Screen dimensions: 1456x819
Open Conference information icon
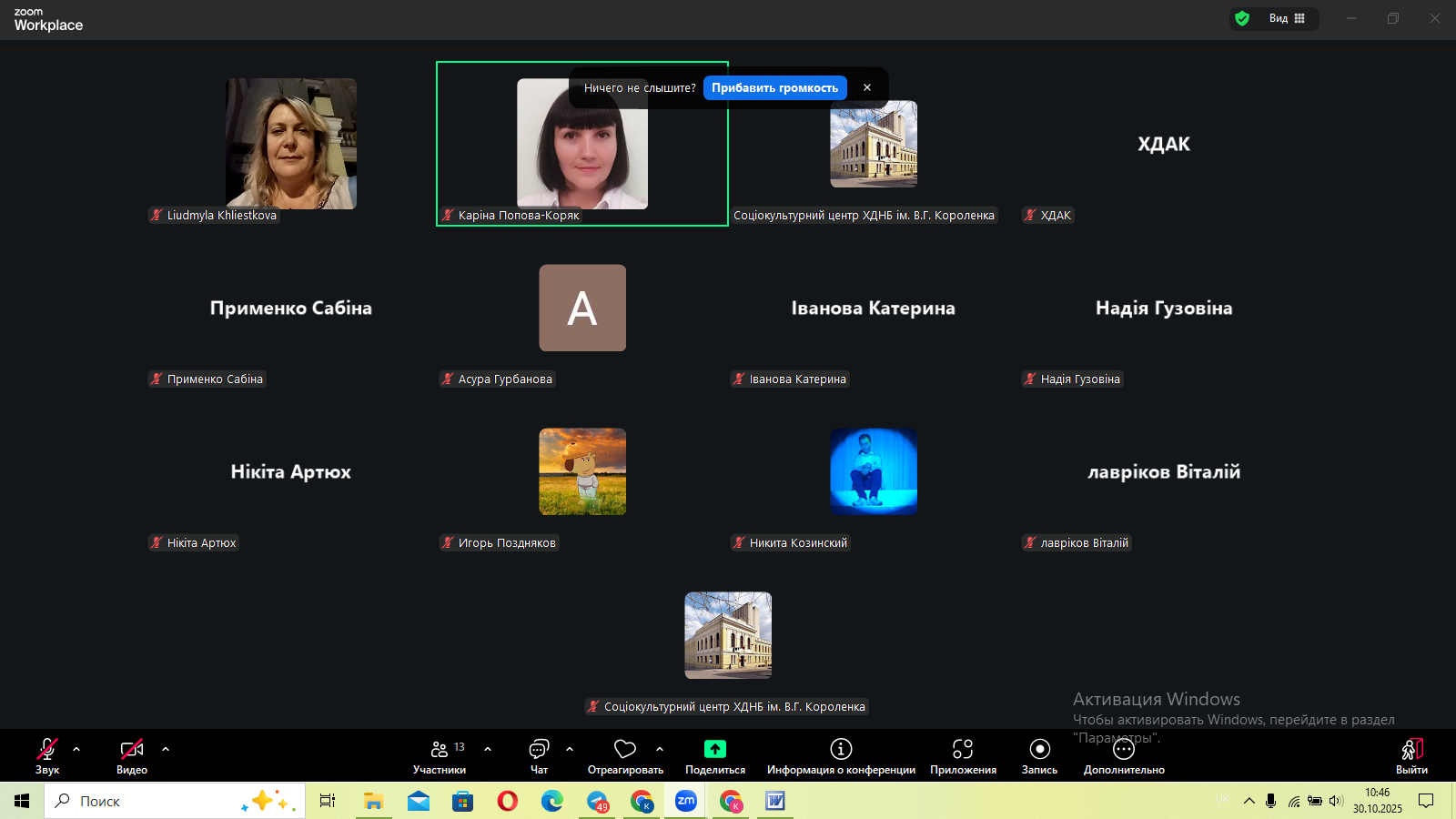pyautogui.click(x=841, y=749)
